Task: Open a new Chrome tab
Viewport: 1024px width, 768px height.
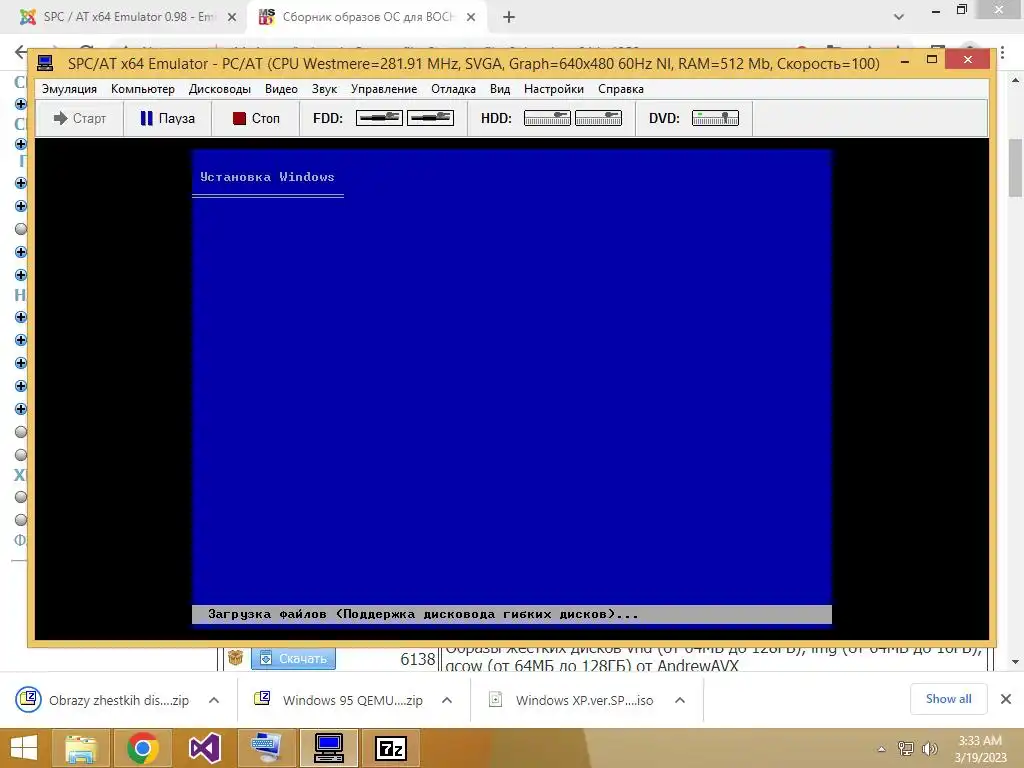Action: coord(509,18)
